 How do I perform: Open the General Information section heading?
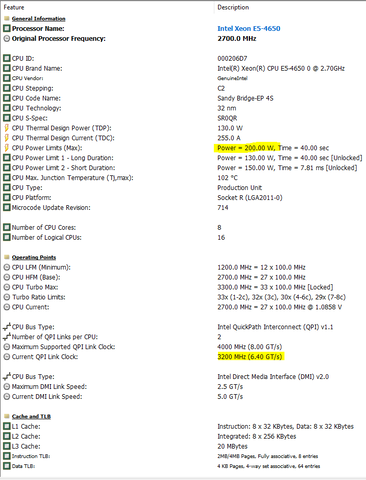(39, 19)
